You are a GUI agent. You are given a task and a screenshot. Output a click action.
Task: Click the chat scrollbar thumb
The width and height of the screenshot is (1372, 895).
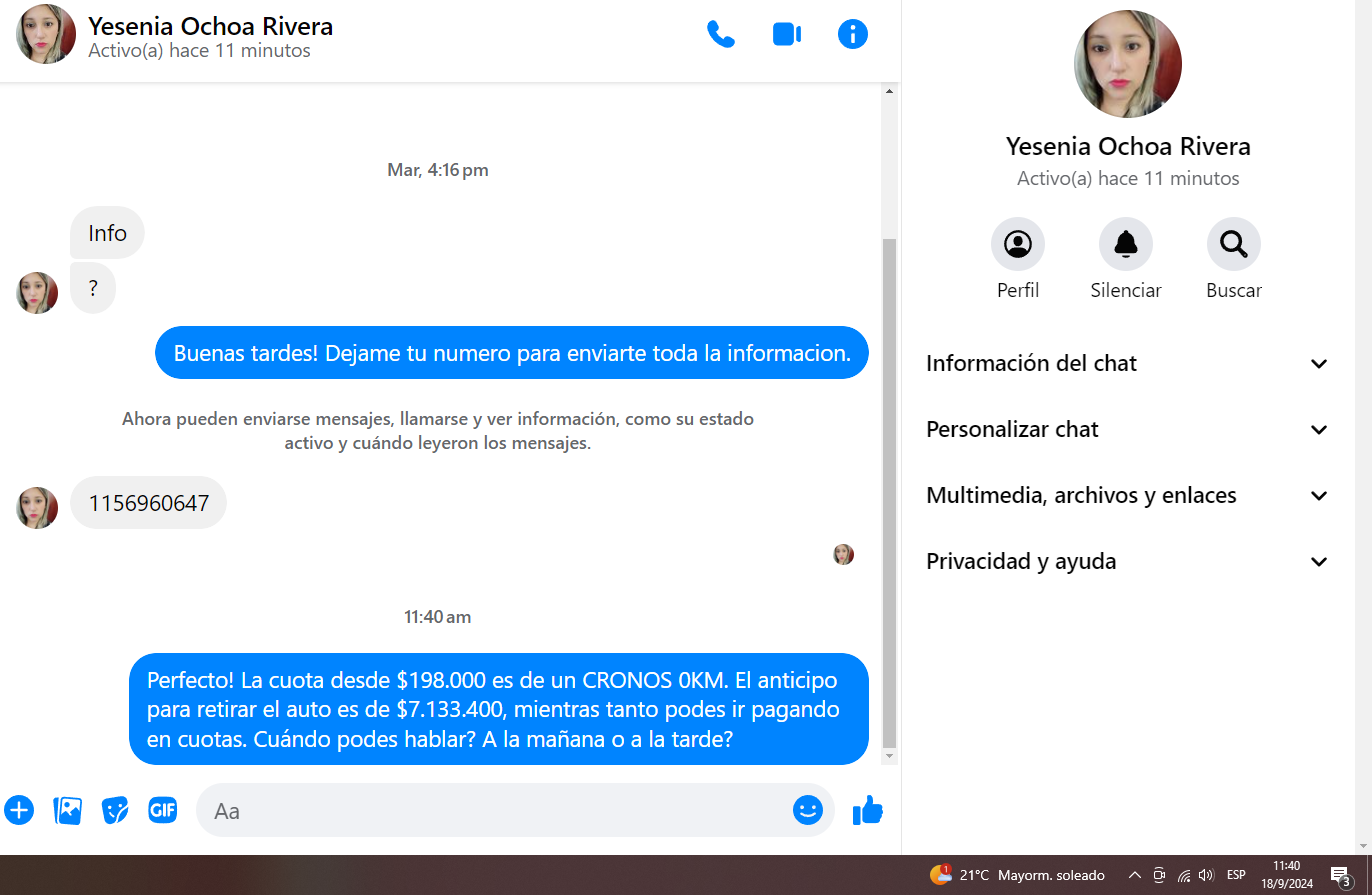(x=889, y=493)
